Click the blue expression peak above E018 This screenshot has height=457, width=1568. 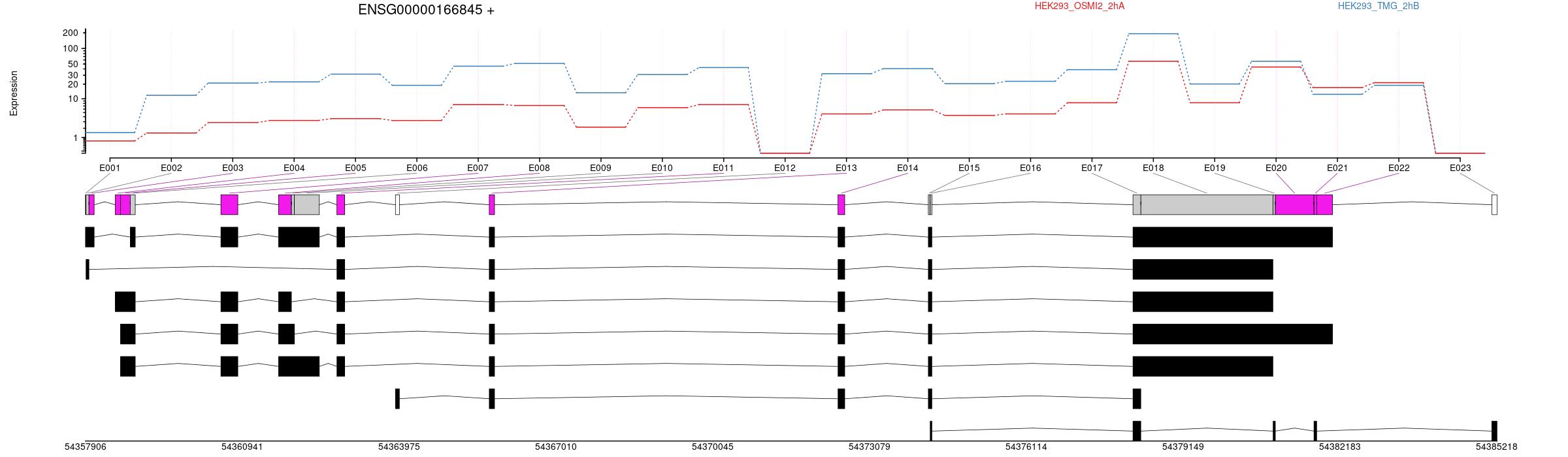(x=1153, y=34)
